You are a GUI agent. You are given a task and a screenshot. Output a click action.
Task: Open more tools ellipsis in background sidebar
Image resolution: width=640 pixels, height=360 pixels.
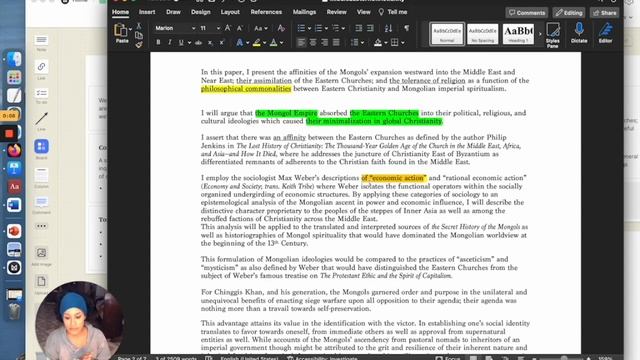click(41, 226)
